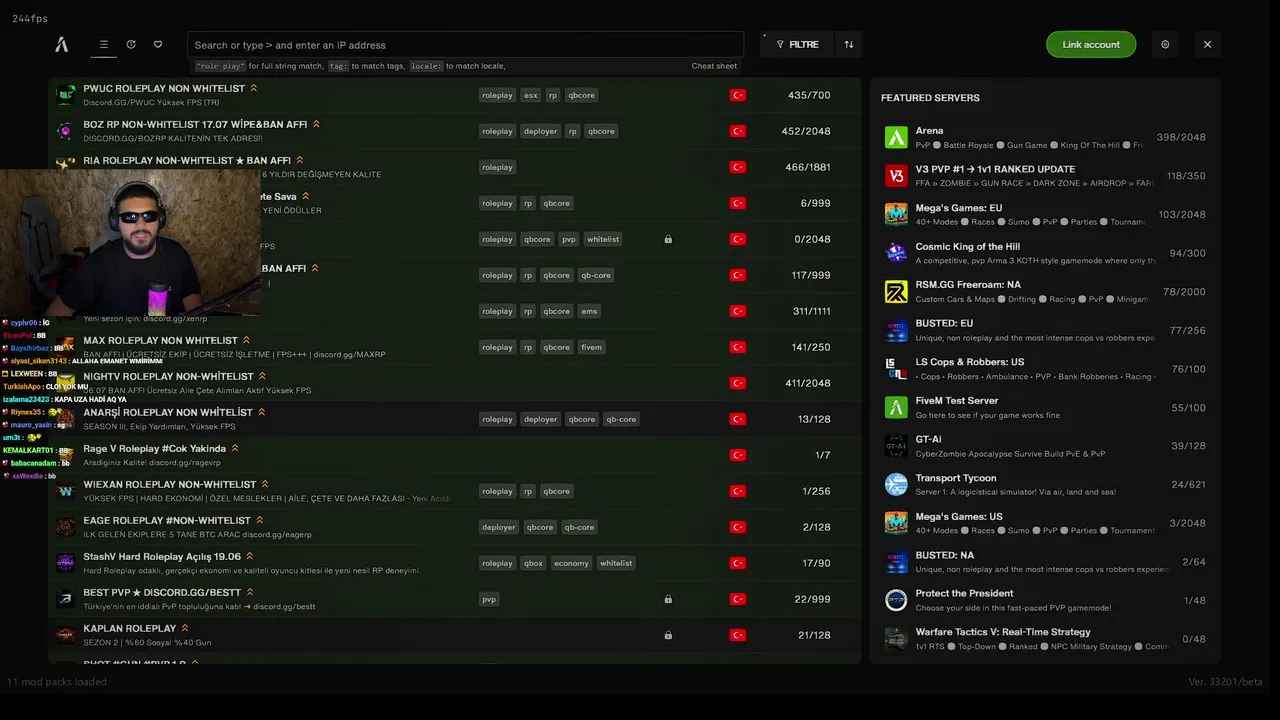Click the boost chevron beside NIGHTV ROLEPLAY
This screenshot has height=720, width=1280.
262,376
